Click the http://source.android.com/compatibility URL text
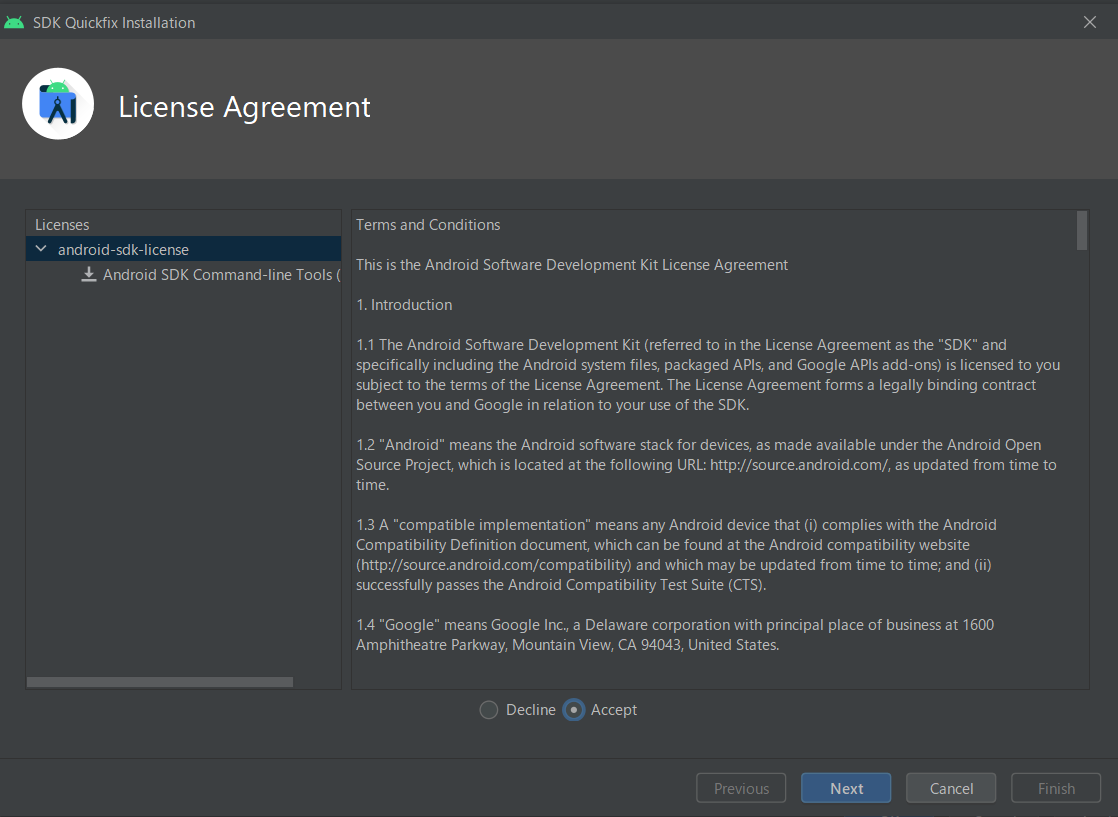1118x817 pixels. click(496, 565)
